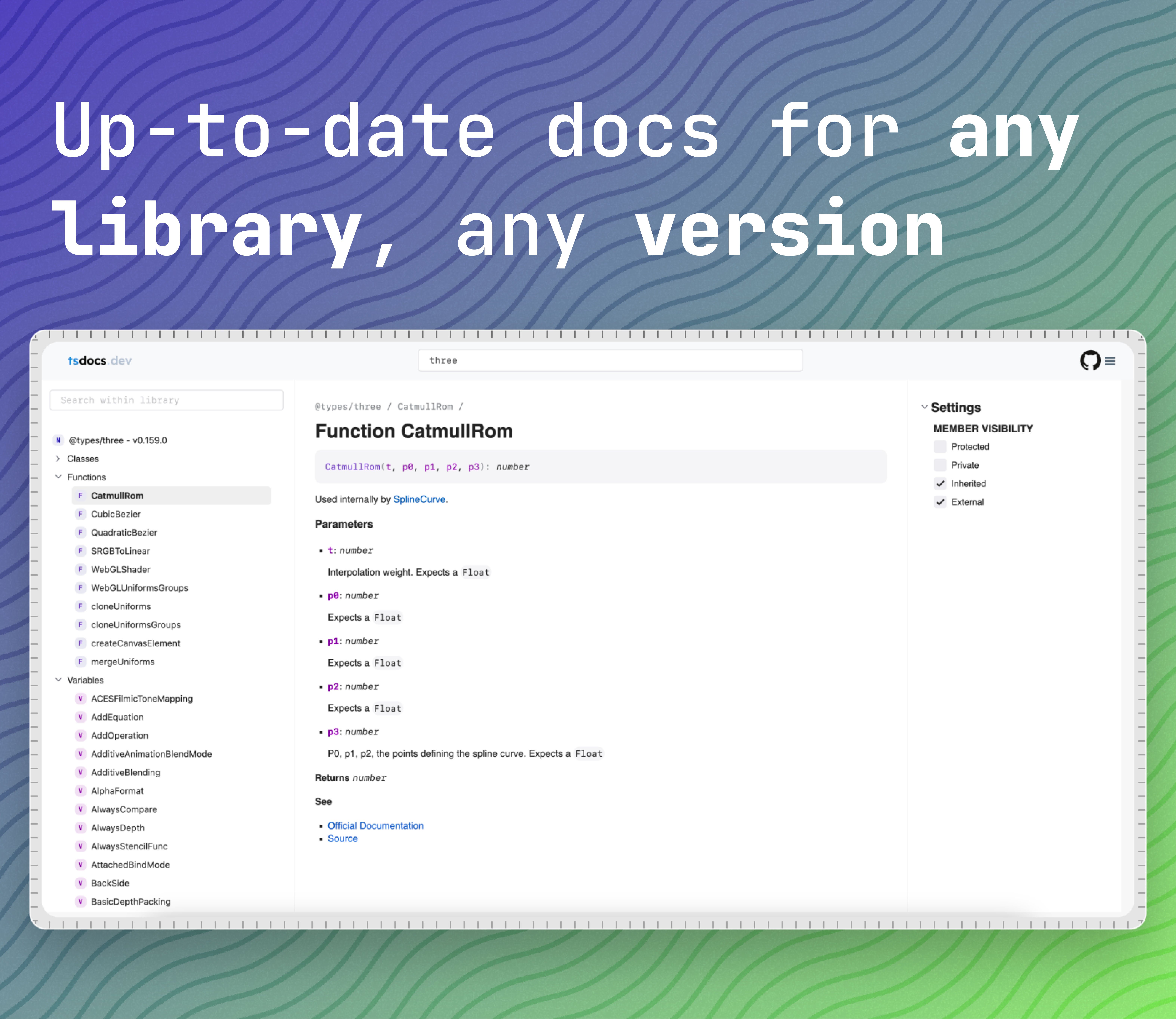The width and height of the screenshot is (1176, 1019).
Task: Open the AlphaFormat variable
Action: click(x=117, y=791)
